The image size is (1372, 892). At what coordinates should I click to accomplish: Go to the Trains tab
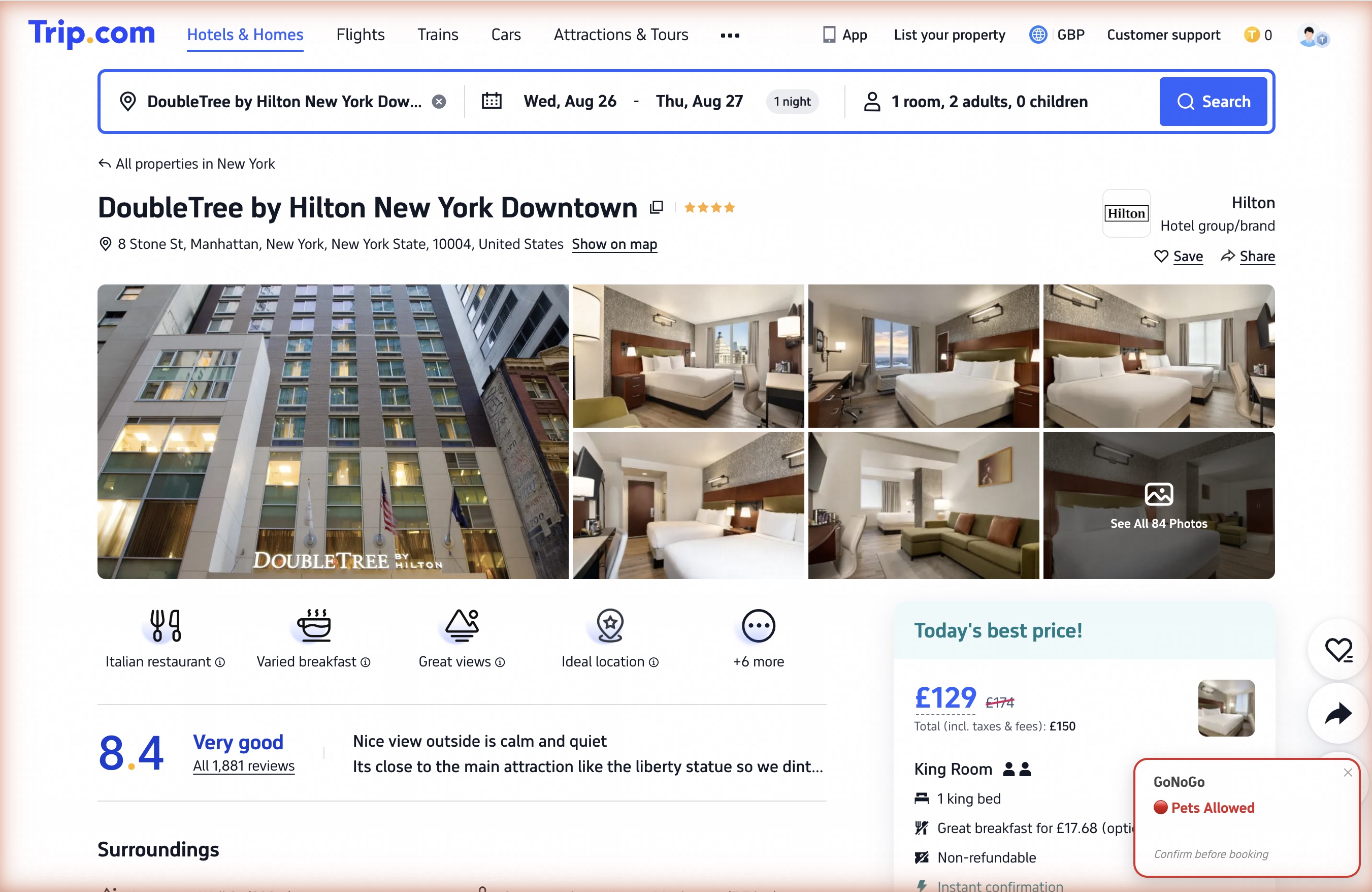438,35
